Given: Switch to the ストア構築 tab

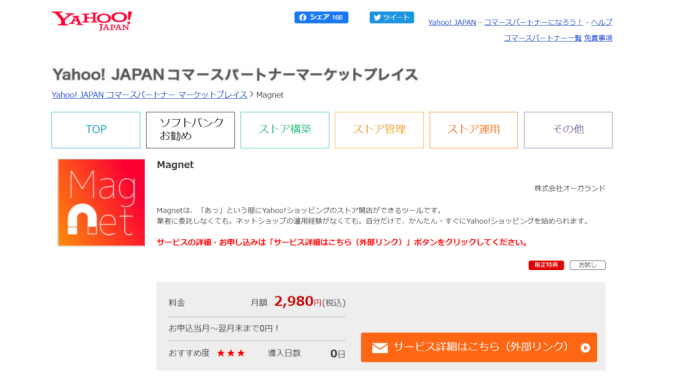Looking at the screenshot, I should pyautogui.click(x=285, y=130).
